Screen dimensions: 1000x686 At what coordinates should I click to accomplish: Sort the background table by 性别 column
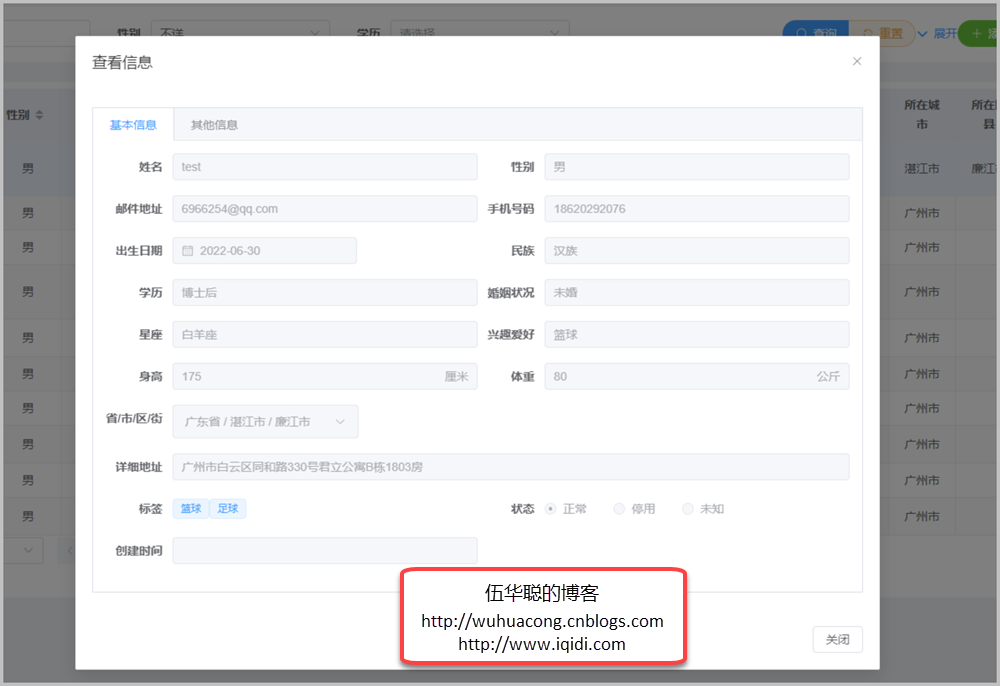click(x=40, y=115)
